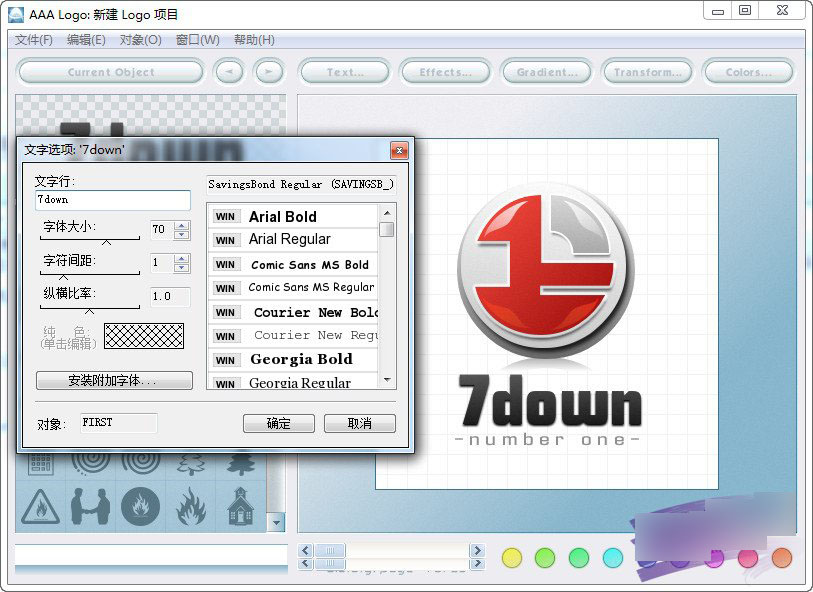The height and width of the screenshot is (592, 813).
Task: Click the 文字行 input with 7down
Action: point(113,200)
